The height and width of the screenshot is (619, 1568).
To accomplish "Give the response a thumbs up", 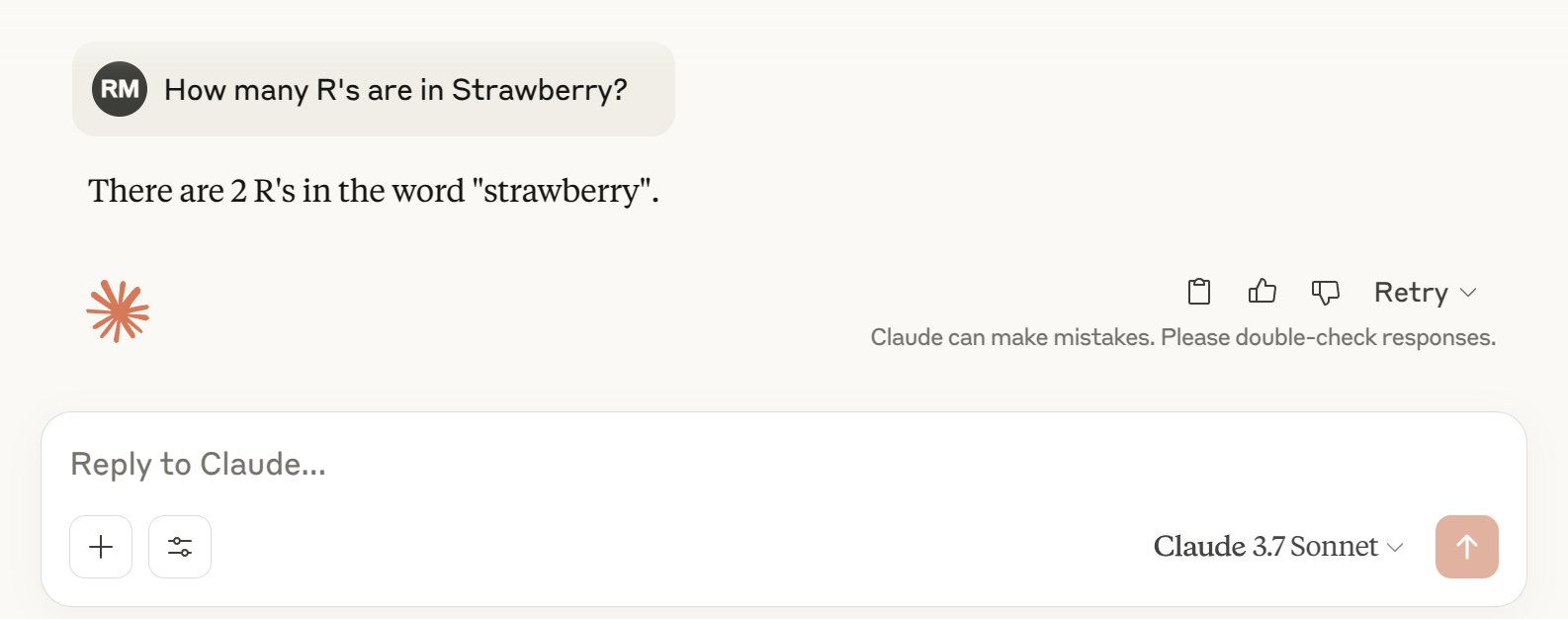I will tap(1263, 292).
